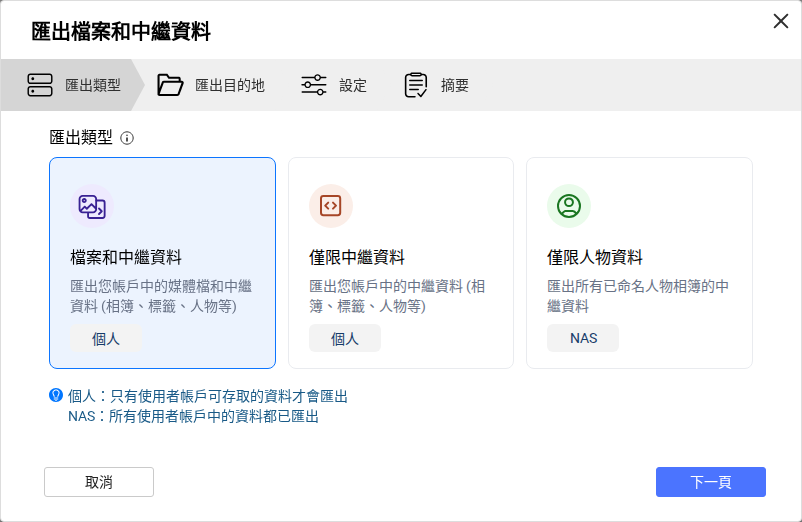Click the description 匯出您帳戶中的媒體檔和中繼資料
Image resolution: width=802 pixels, height=522 pixels.
pyautogui.click(x=161, y=296)
